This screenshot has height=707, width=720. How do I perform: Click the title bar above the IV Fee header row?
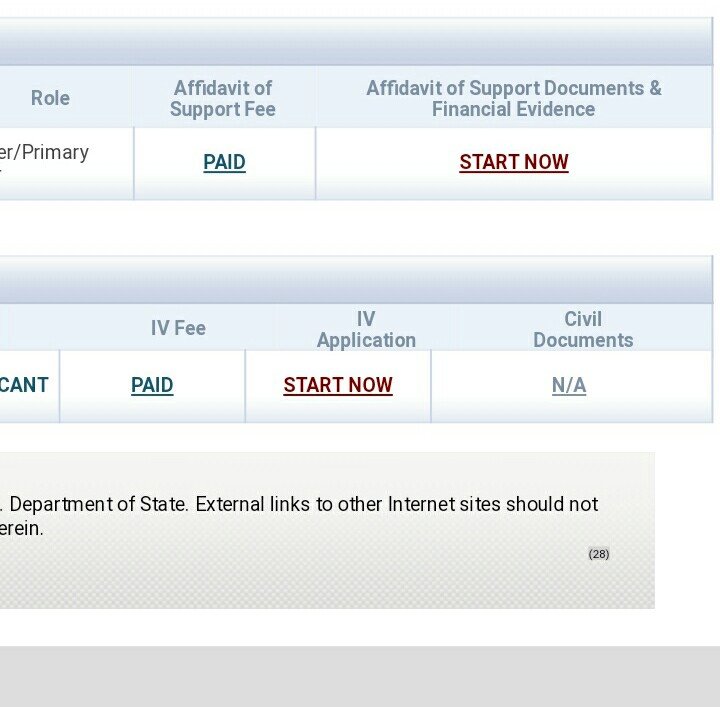(x=350, y=280)
